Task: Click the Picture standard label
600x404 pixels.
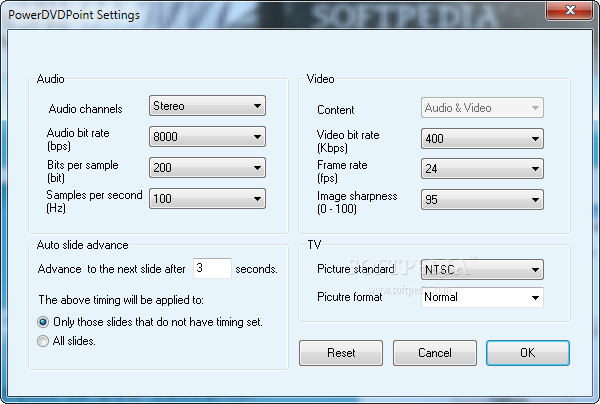Action: 355,269
